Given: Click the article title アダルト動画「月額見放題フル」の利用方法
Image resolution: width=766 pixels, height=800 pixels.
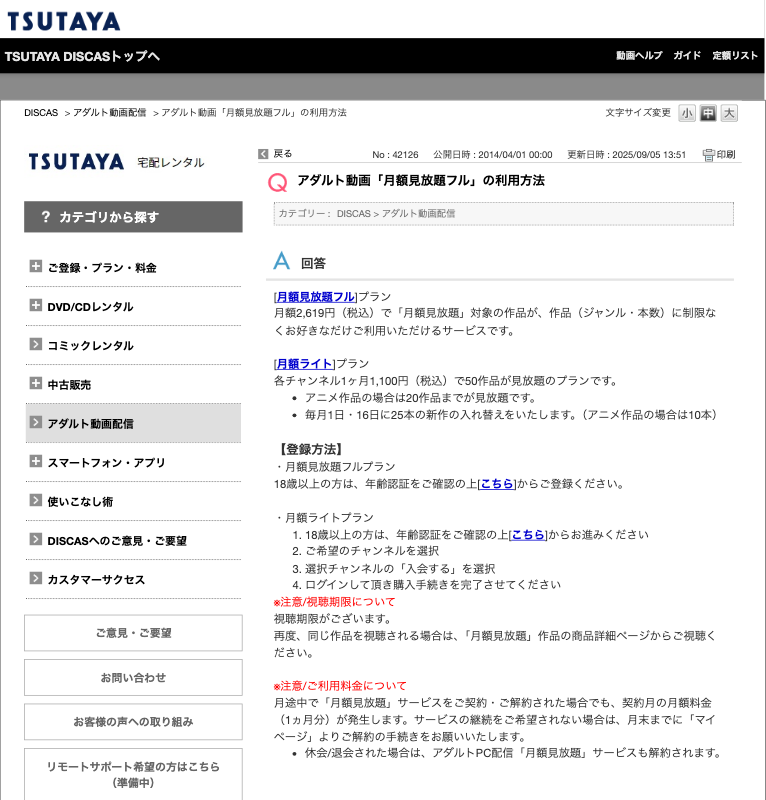Looking at the screenshot, I should (x=421, y=181).
